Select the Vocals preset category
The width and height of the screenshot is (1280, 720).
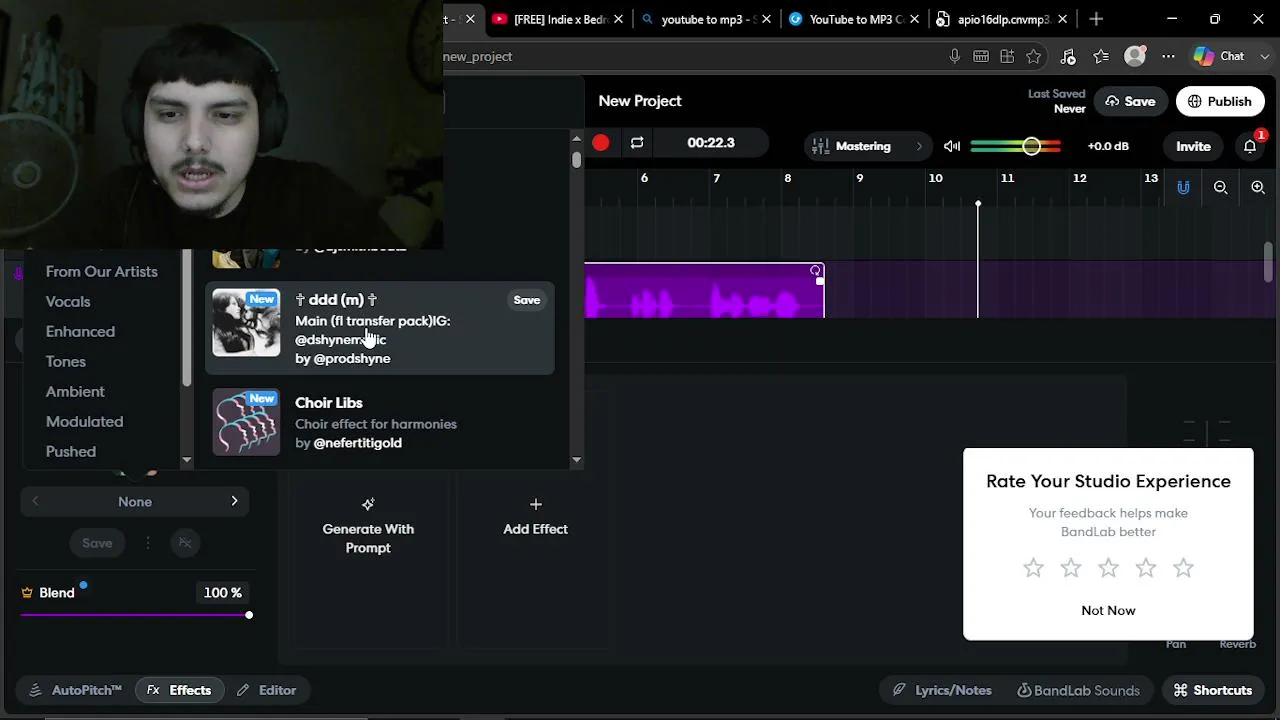tap(68, 301)
